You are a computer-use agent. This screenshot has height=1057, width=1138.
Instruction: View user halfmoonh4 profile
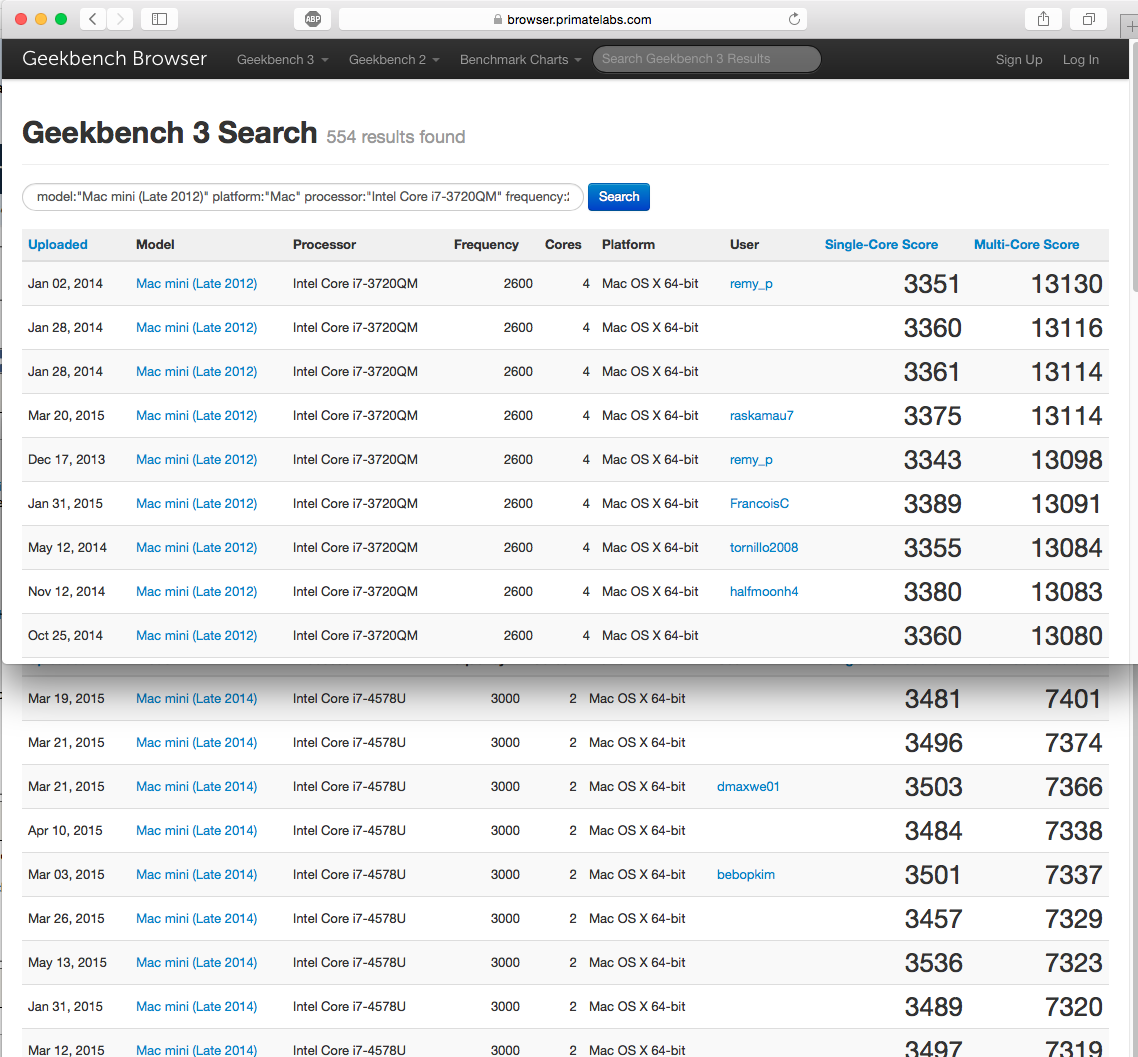coord(764,592)
